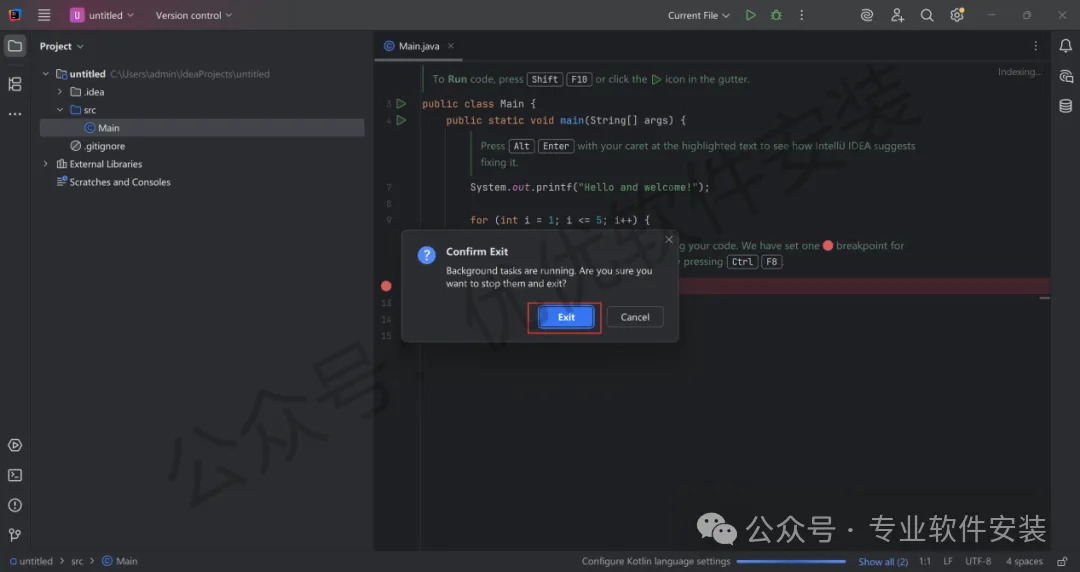The image size is (1080, 572).
Task: Open the Project view dropdown
Action: (x=61, y=45)
